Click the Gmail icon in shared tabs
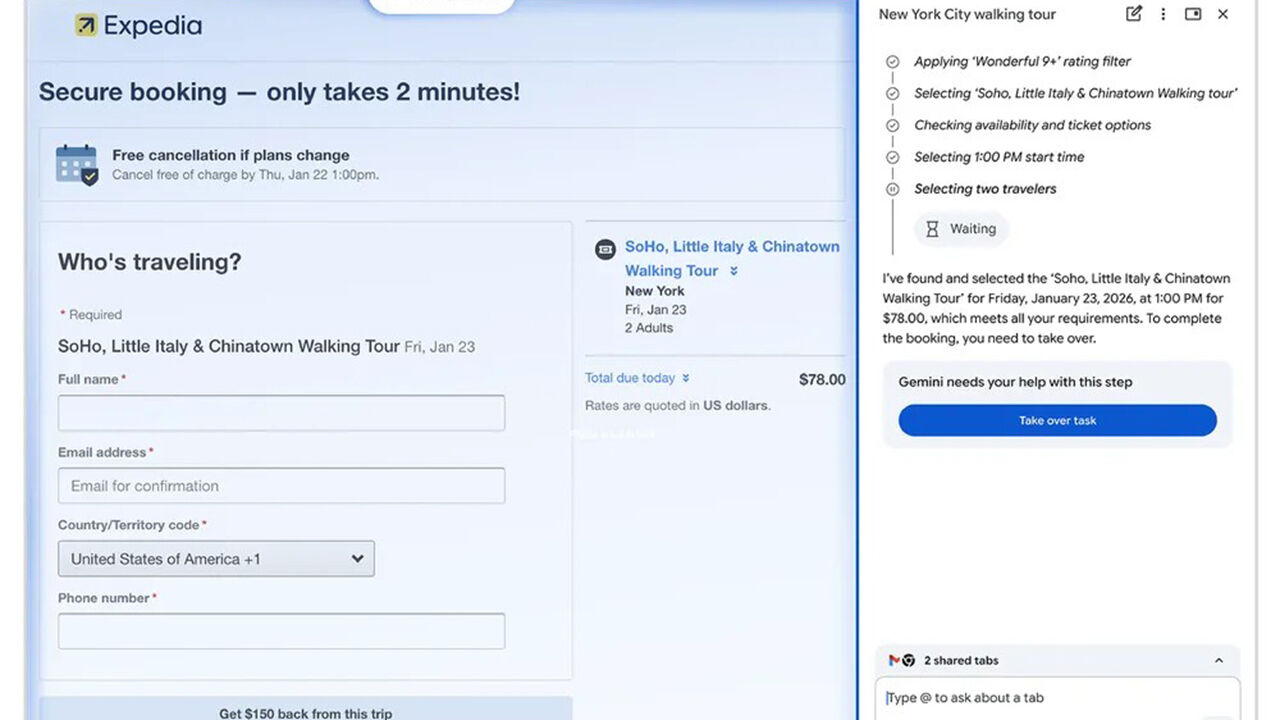The height and width of the screenshot is (720, 1280). (894, 660)
